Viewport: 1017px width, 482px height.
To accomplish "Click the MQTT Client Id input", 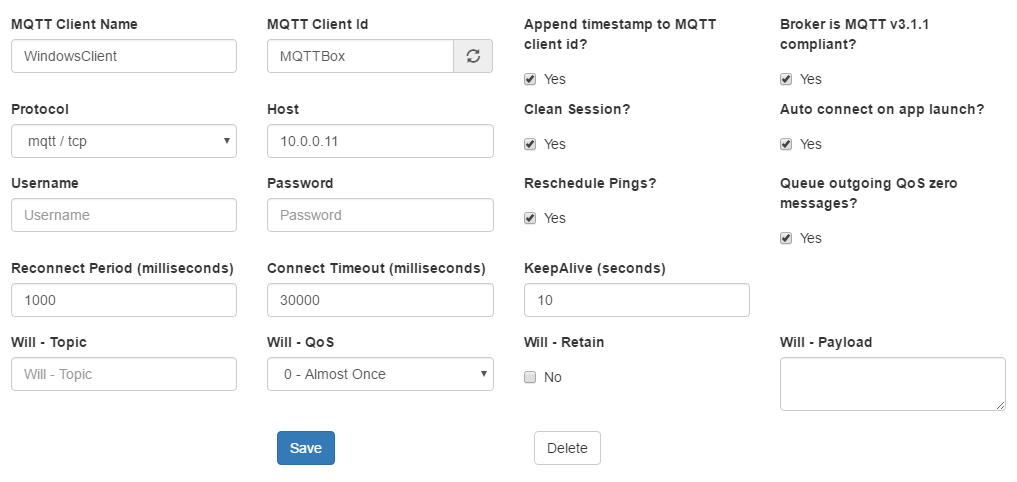I will click(360, 56).
